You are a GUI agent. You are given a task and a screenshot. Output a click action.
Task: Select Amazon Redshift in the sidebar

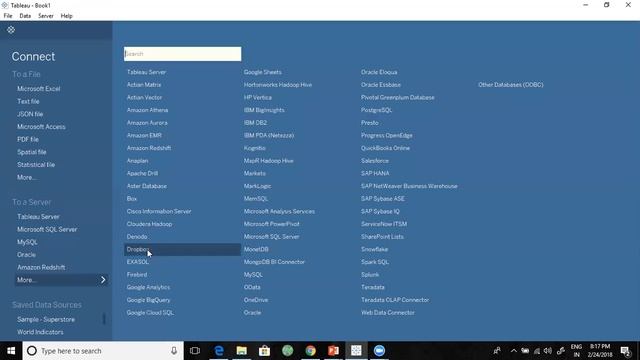click(41, 267)
